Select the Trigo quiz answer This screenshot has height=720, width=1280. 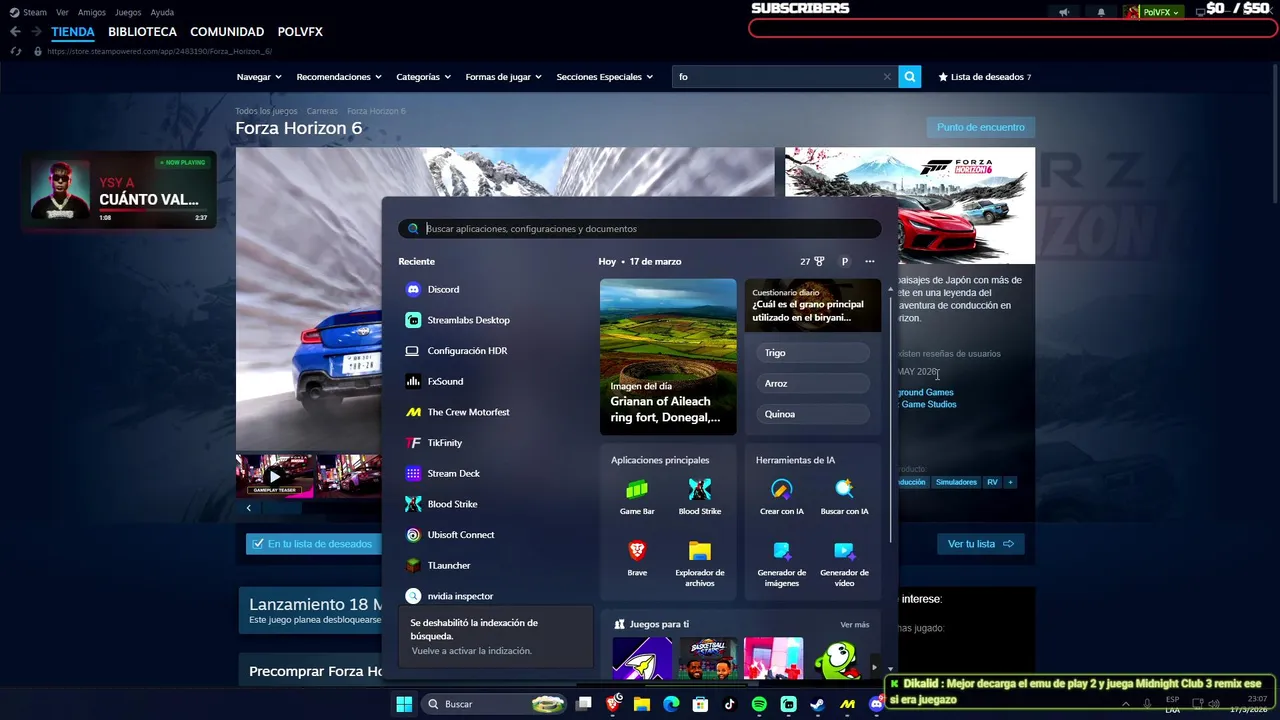813,353
